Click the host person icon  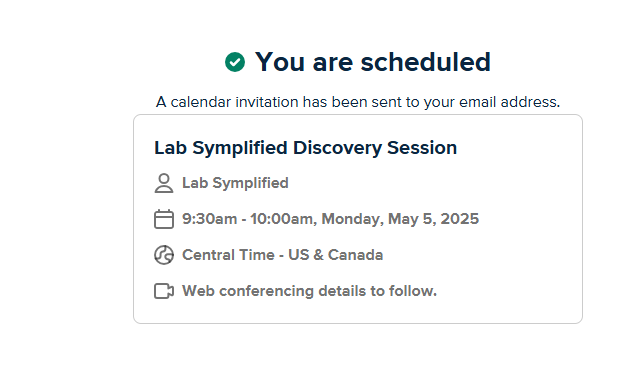pyautogui.click(x=164, y=183)
